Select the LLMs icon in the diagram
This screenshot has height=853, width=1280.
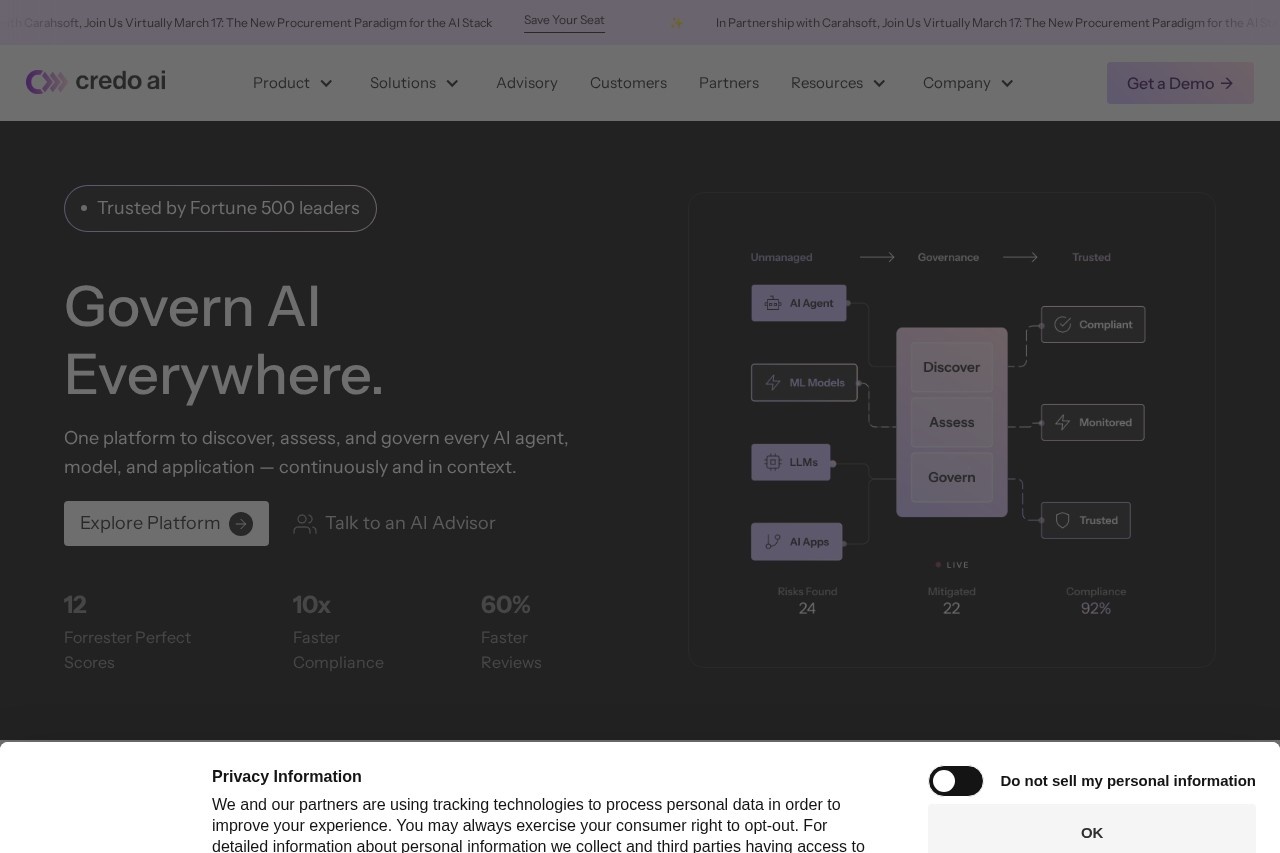(x=773, y=462)
